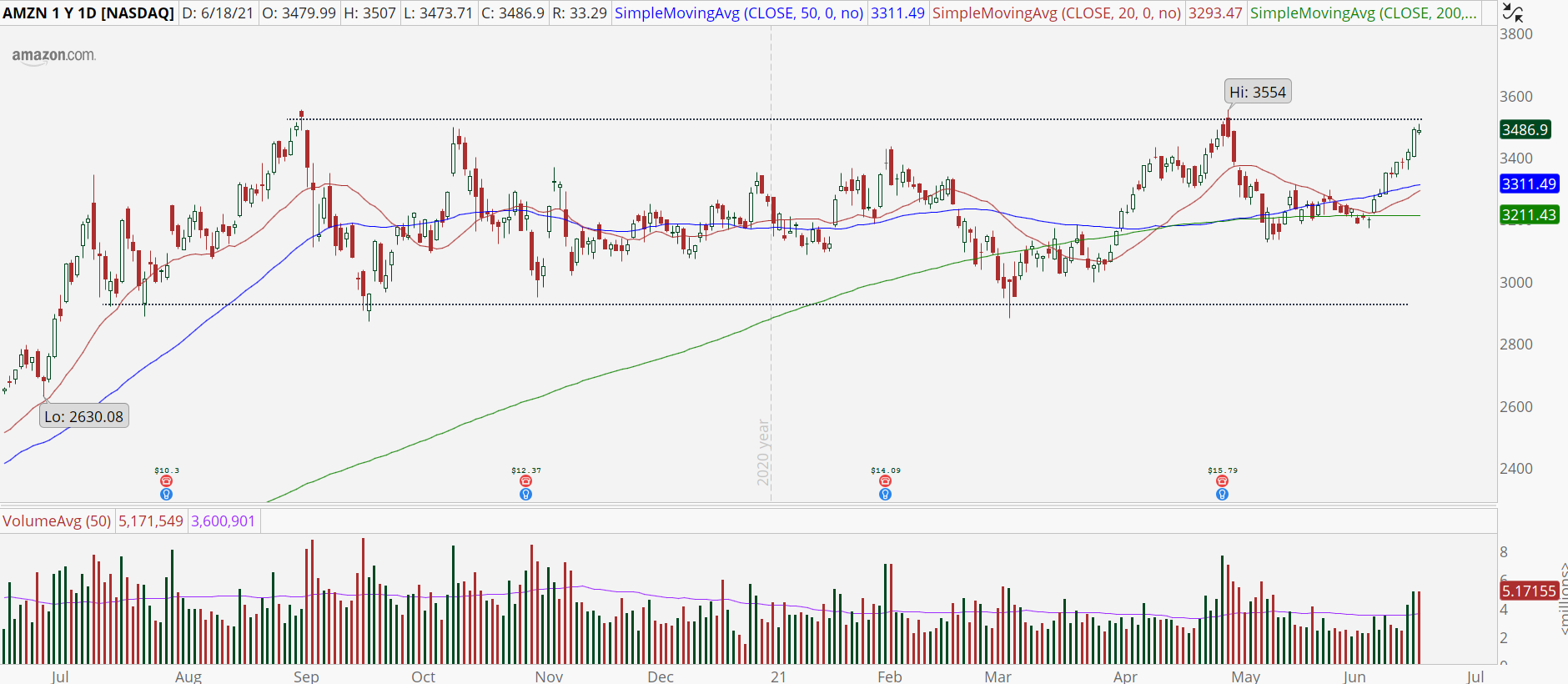The height and width of the screenshot is (684, 1568).
Task: Click the 3800 price axis label
Action: (x=1516, y=34)
